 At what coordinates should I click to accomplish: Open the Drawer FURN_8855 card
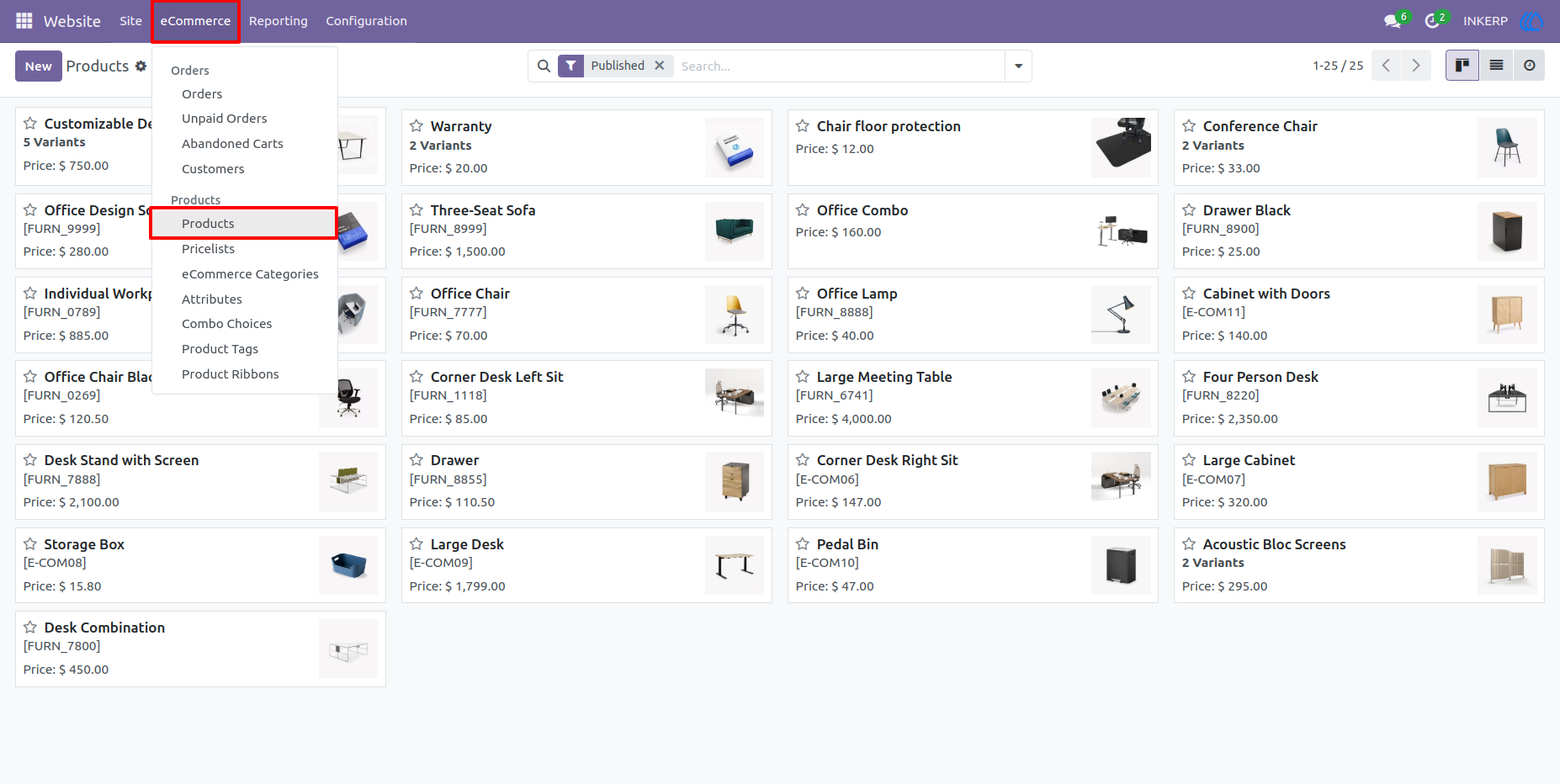pos(586,482)
